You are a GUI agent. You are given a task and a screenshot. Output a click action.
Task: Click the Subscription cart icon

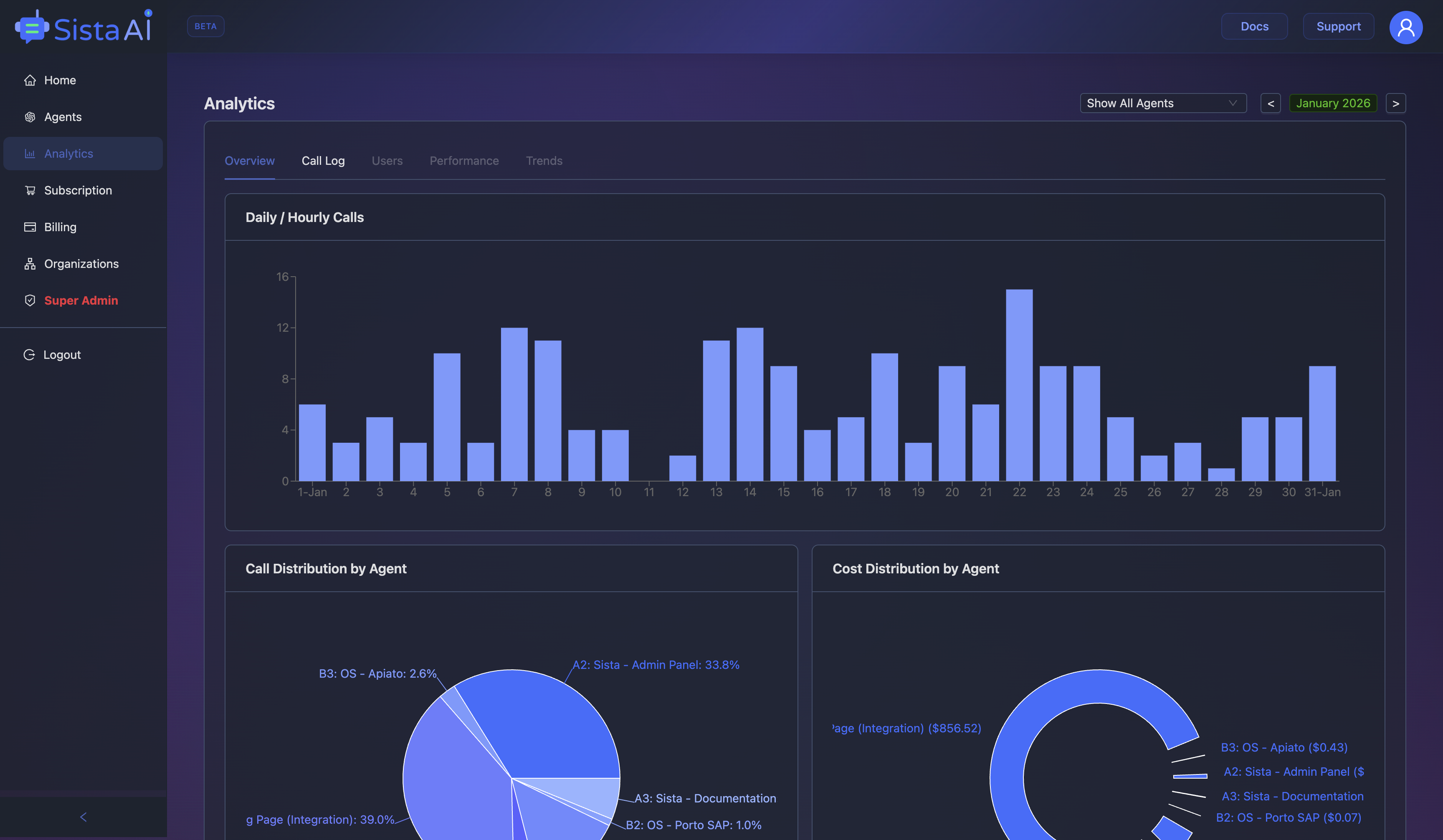click(x=30, y=190)
